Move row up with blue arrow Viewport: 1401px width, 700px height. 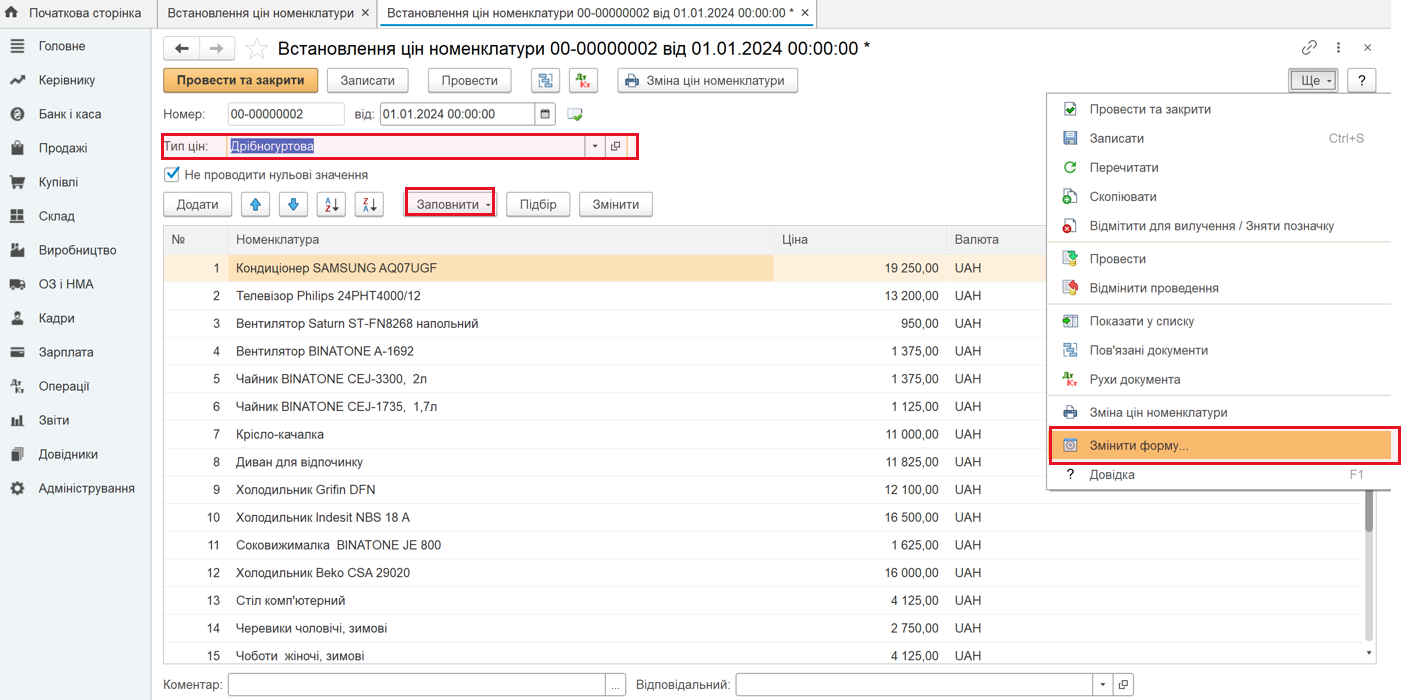click(256, 204)
